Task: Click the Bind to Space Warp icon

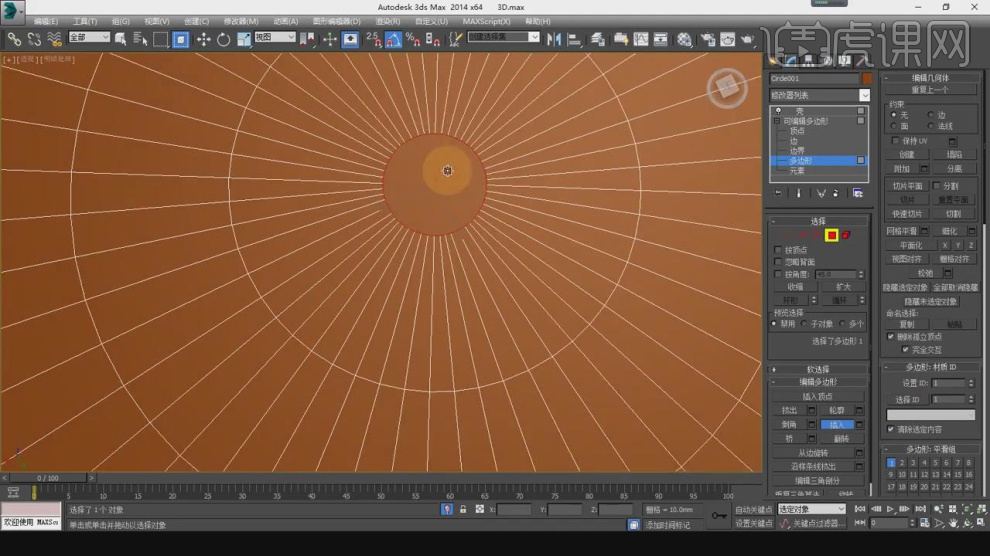Action: 54,39
